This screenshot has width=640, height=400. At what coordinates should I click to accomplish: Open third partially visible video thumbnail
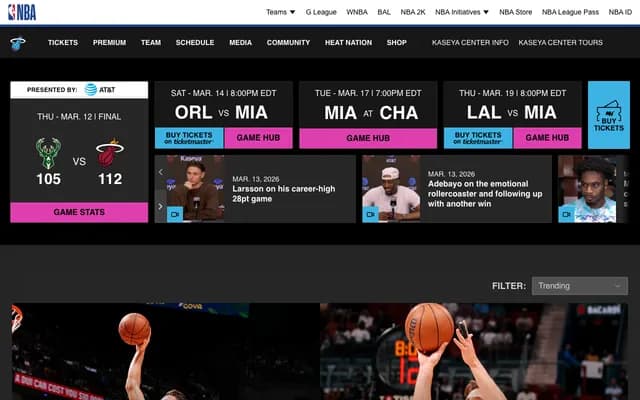587,189
